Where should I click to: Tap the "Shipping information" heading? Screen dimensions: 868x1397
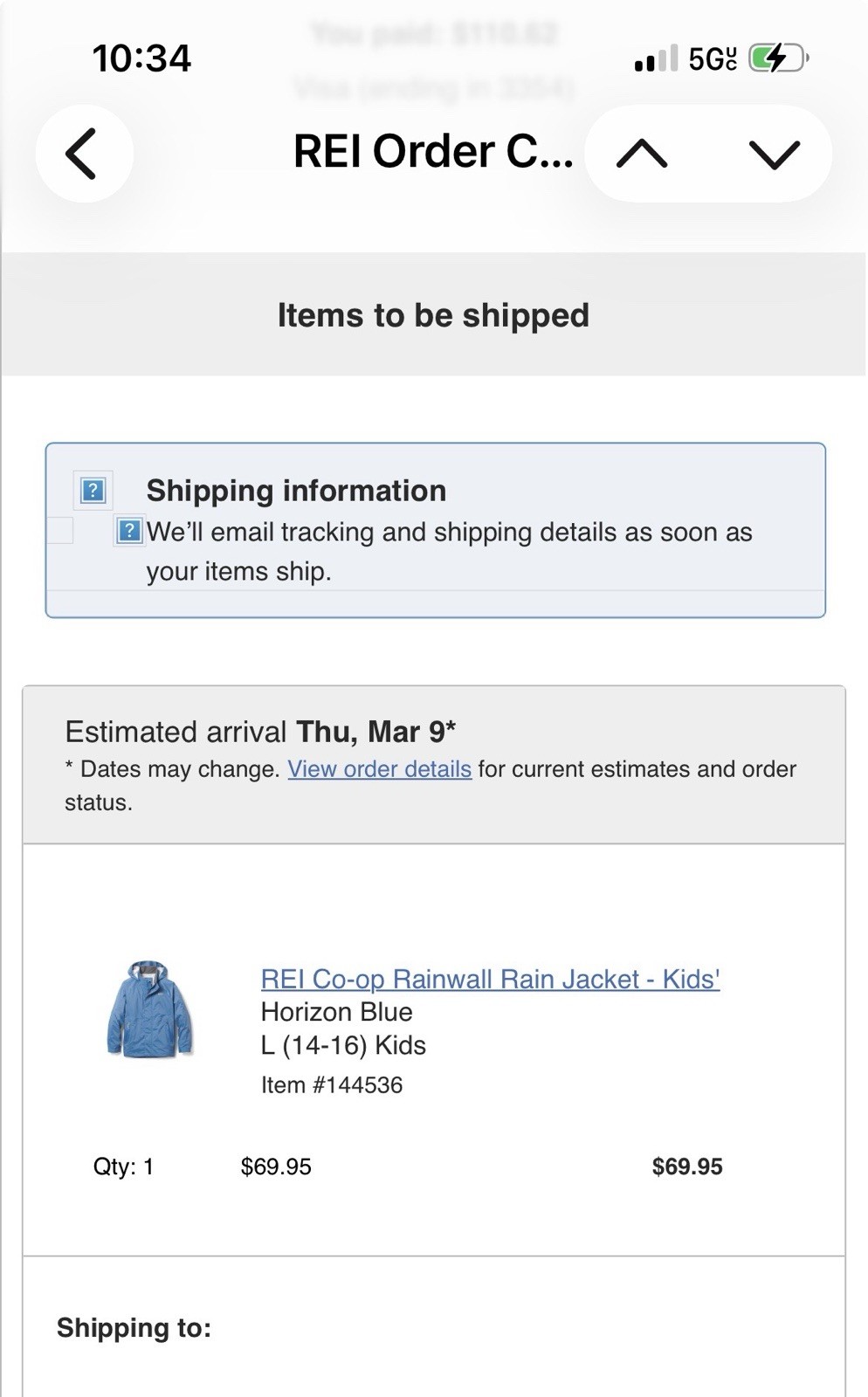(296, 491)
